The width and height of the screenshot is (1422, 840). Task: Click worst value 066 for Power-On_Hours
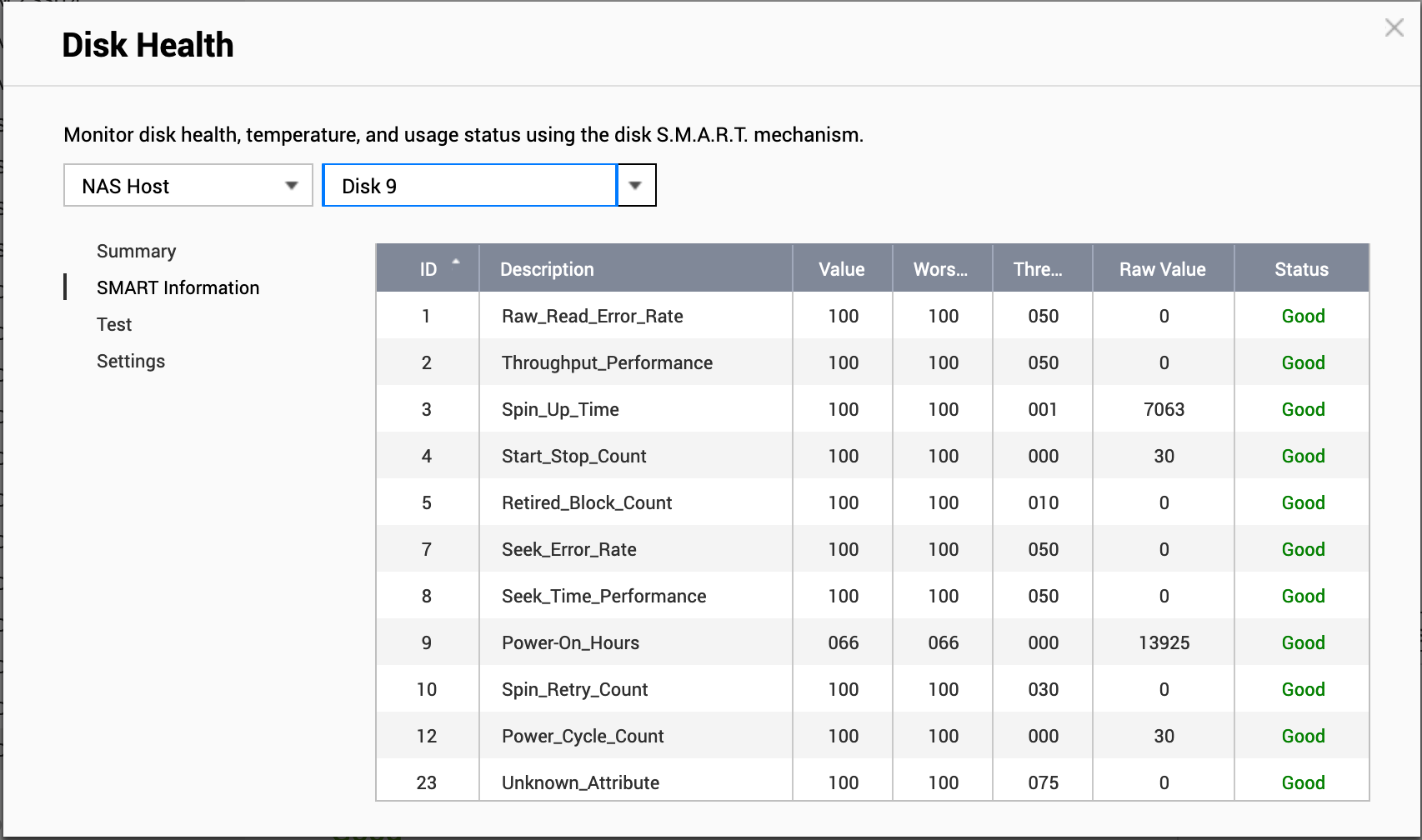coord(943,642)
